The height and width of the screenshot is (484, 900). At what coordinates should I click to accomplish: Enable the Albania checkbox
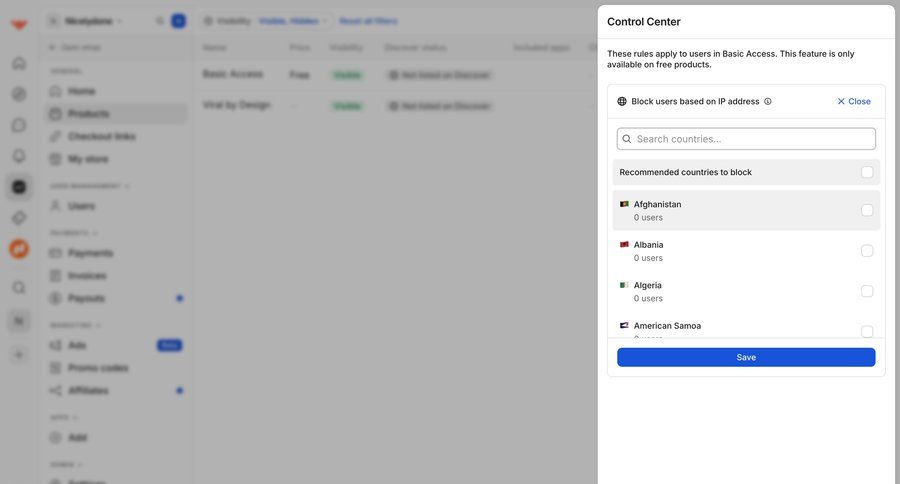pyautogui.click(x=867, y=251)
